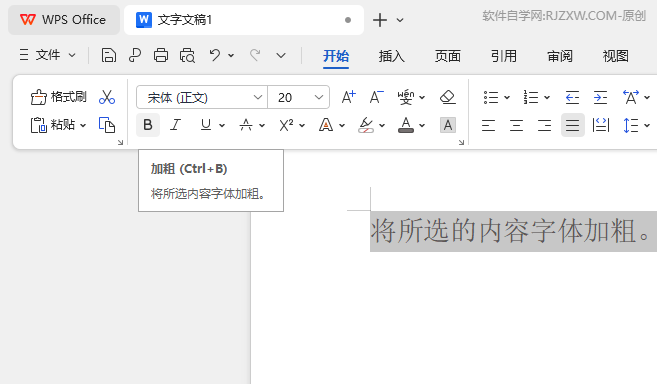
Task: Align text left
Action: click(x=489, y=125)
